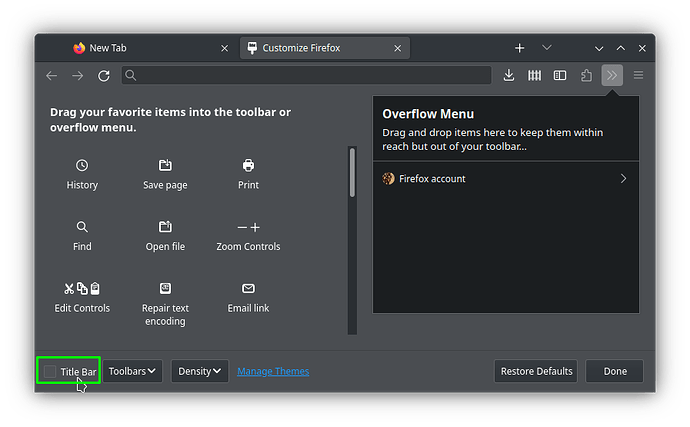This screenshot has height=427, width=690.
Task: Click the Done button
Action: point(615,371)
